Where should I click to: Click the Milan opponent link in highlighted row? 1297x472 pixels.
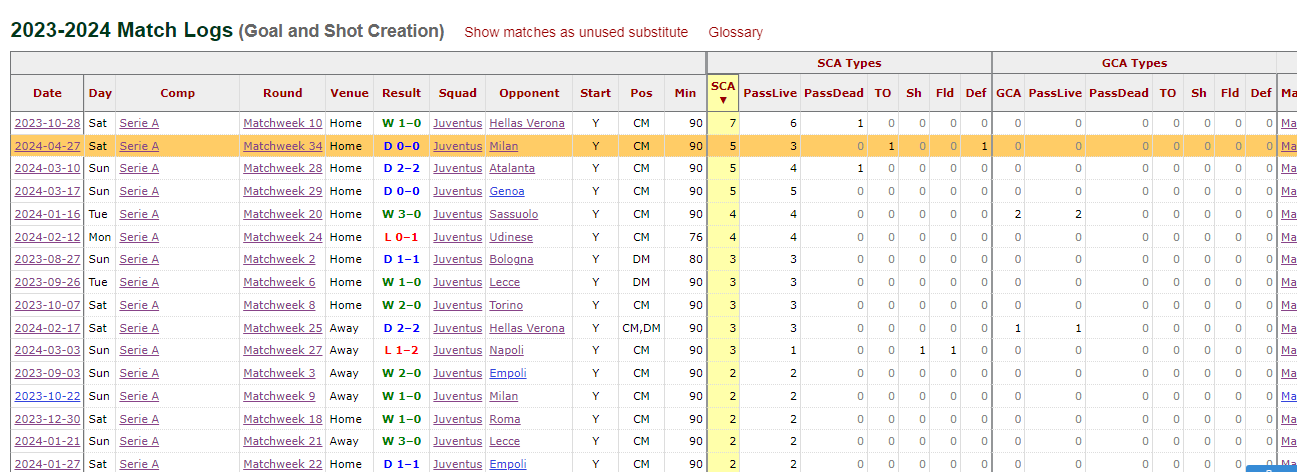[503, 146]
